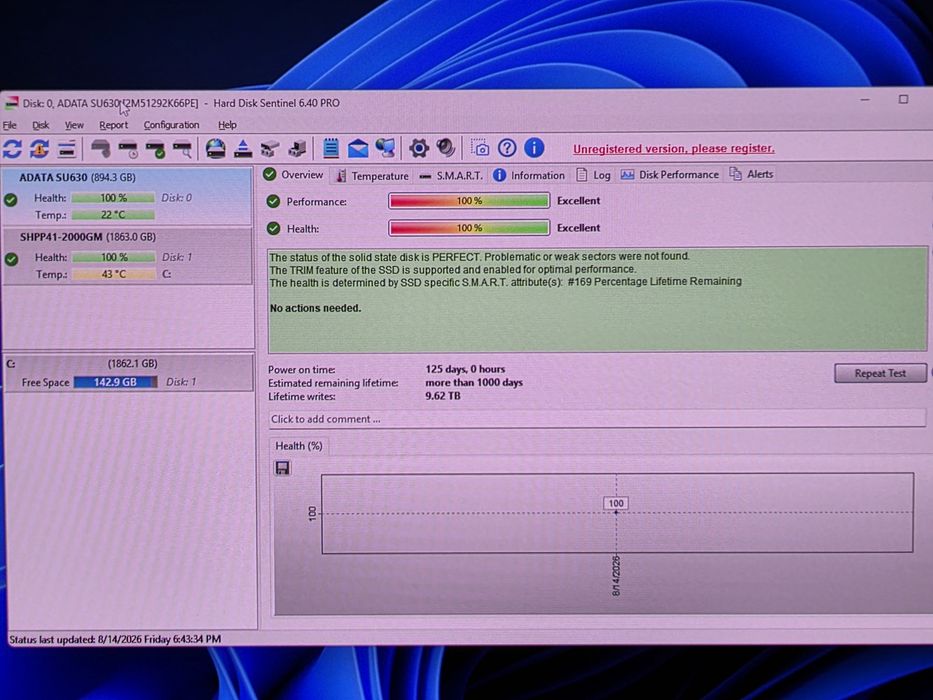Click the SHPP41-2000GM temperature 43 °C bar
The width and height of the screenshot is (933, 700).
tap(114, 274)
